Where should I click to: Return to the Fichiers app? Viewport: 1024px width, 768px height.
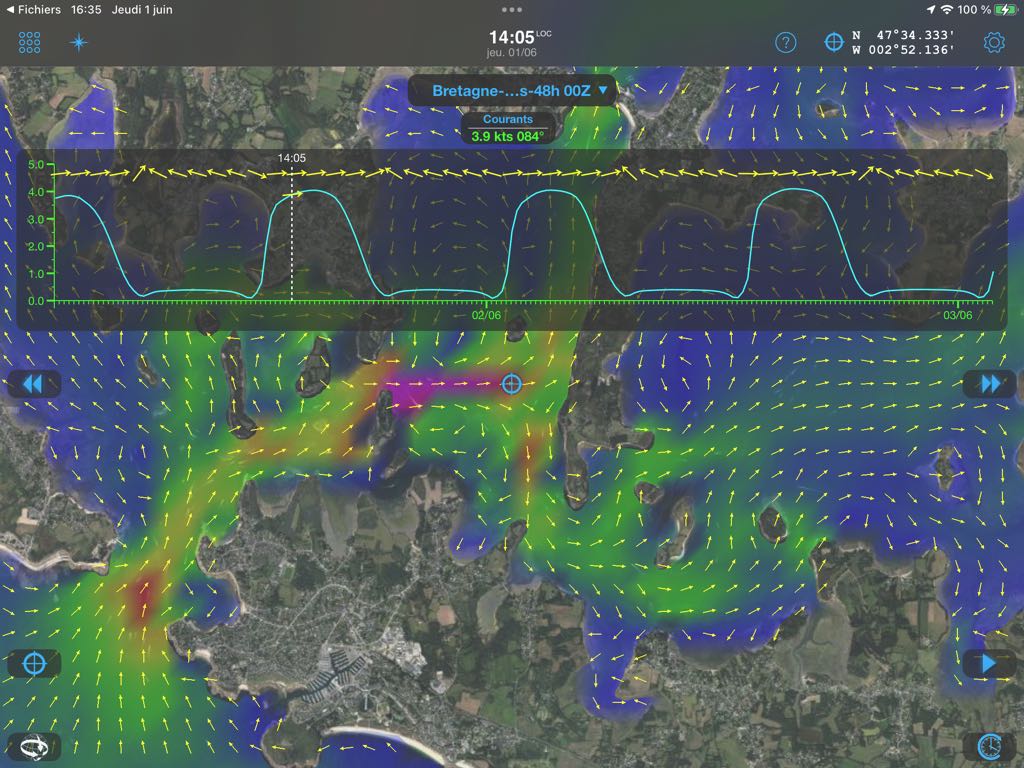[32, 9]
